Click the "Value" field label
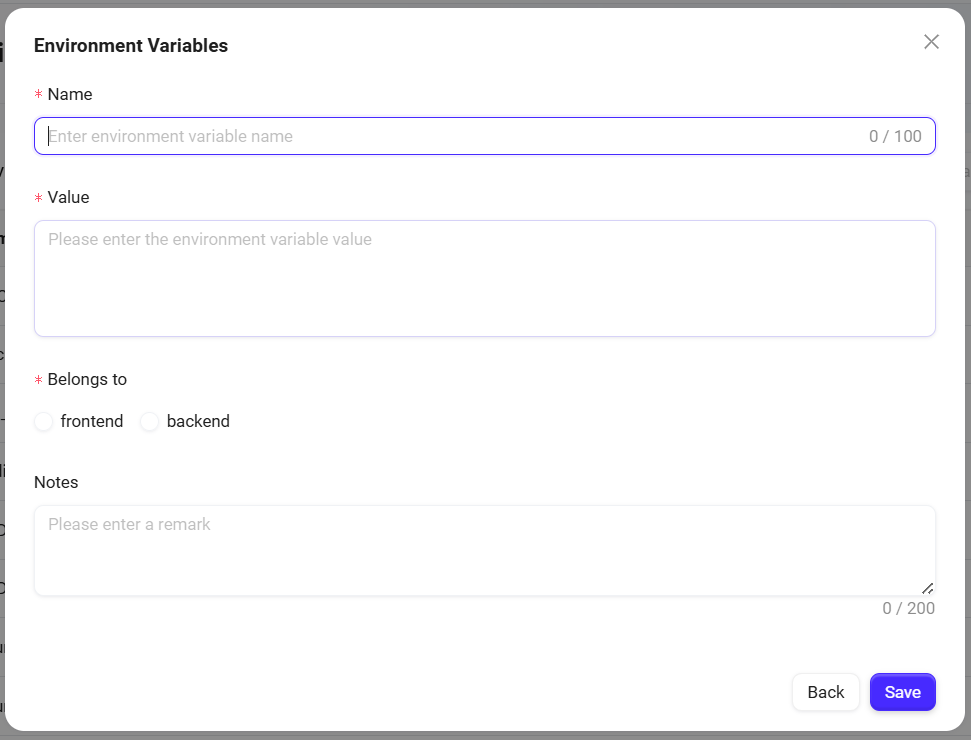This screenshot has height=740, width=971. click(68, 198)
